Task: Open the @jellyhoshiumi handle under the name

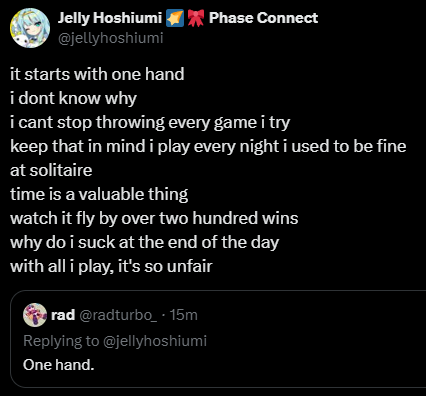Action: click(x=110, y=38)
